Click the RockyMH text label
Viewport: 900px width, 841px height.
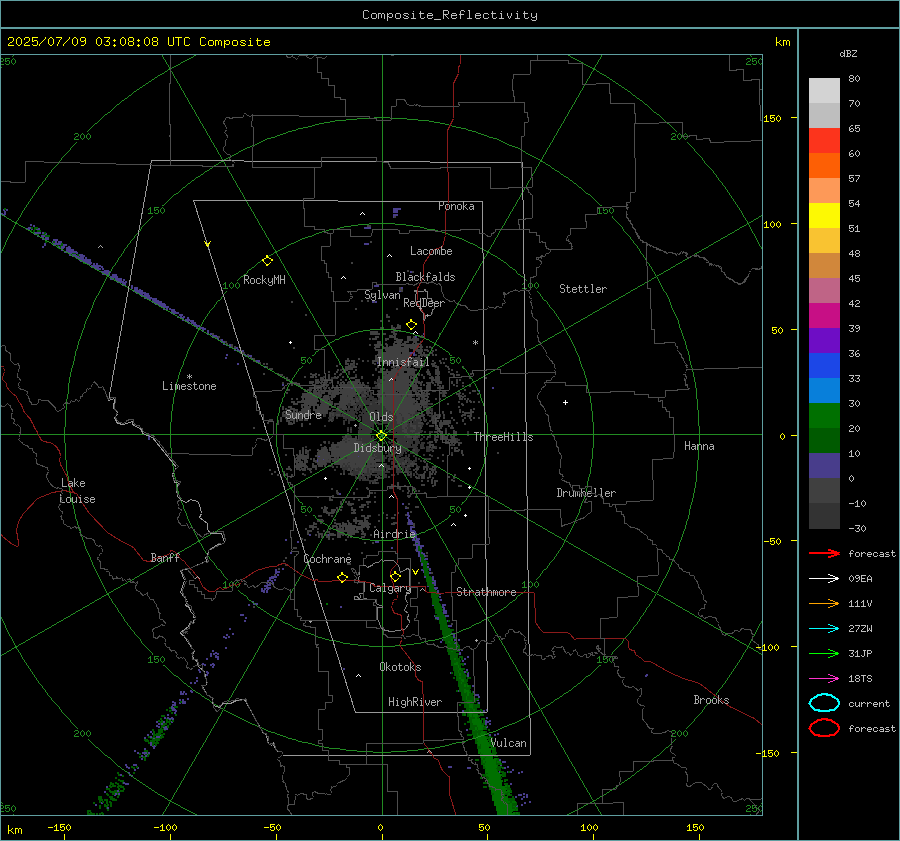coord(264,280)
